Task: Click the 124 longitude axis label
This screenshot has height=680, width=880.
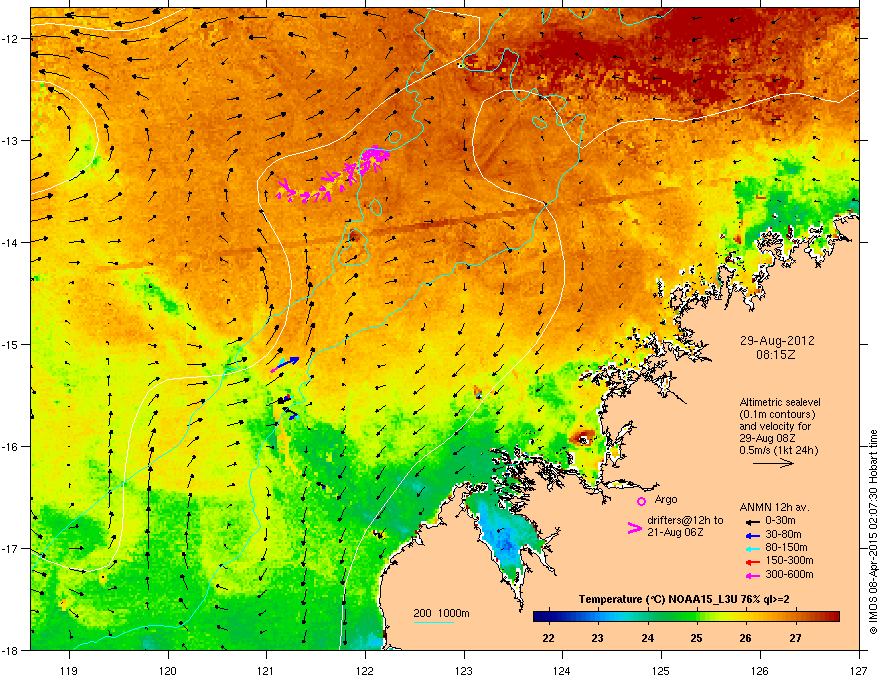Action: [x=562, y=670]
